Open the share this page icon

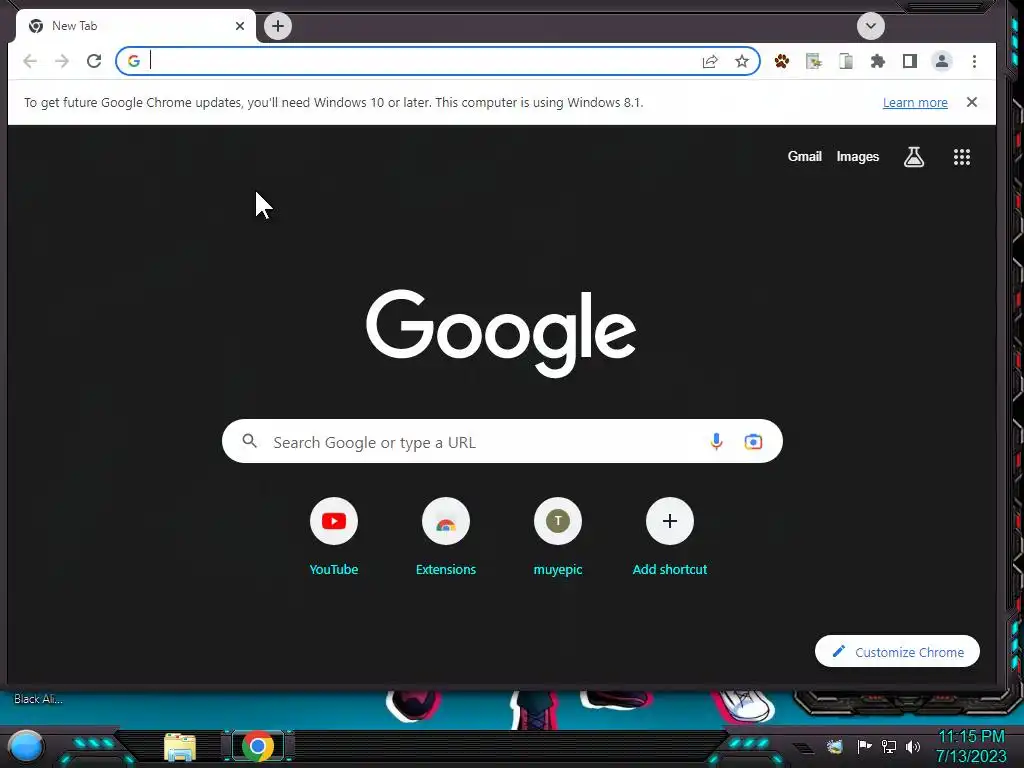pyautogui.click(x=710, y=61)
